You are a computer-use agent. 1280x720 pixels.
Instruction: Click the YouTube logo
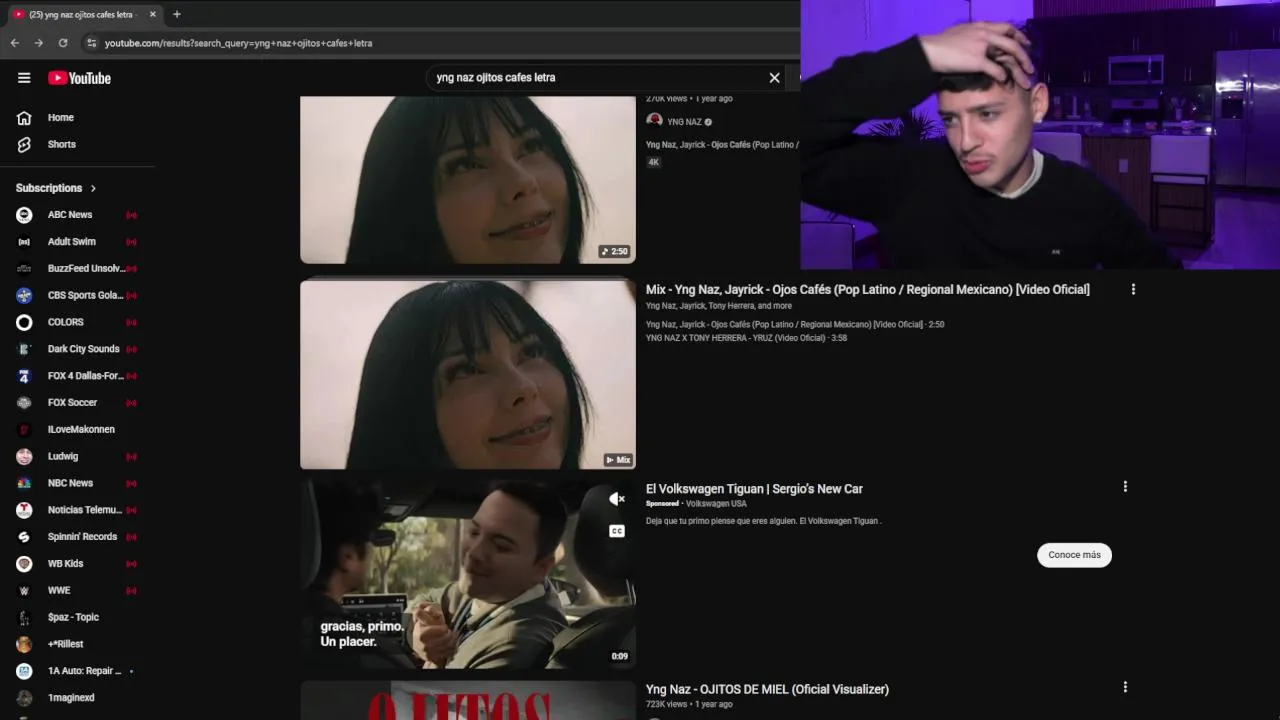(79, 78)
